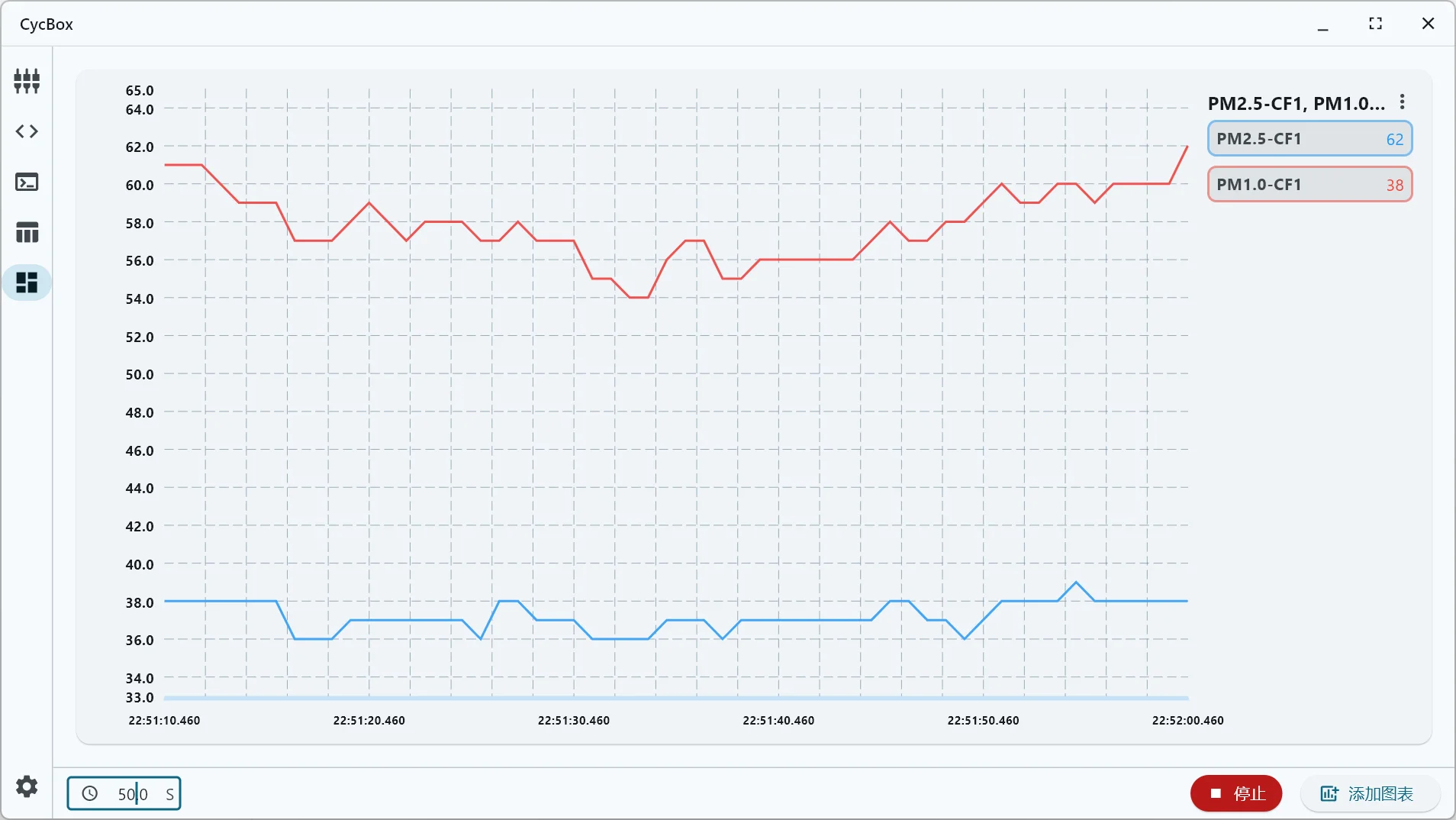Toggle the PM1.0-CF1 series legend

pyautogui.click(x=1309, y=185)
